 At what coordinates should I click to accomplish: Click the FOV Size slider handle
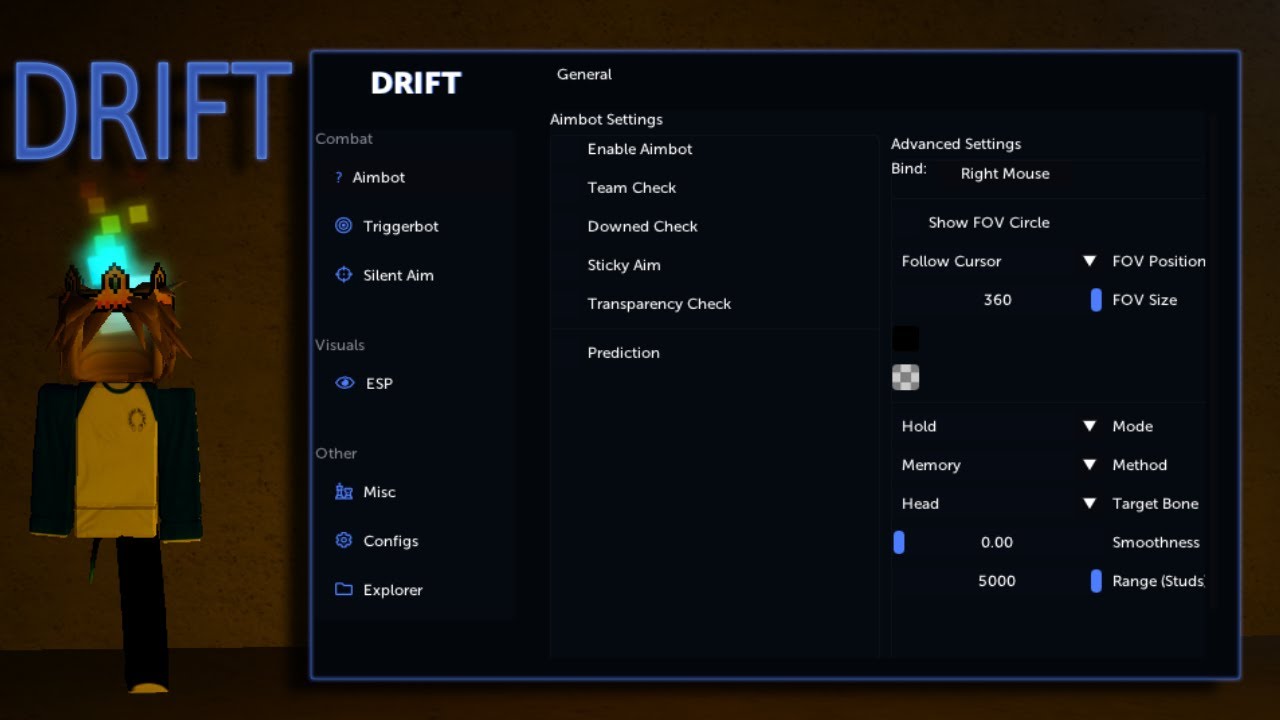(x=1096, y=300)
